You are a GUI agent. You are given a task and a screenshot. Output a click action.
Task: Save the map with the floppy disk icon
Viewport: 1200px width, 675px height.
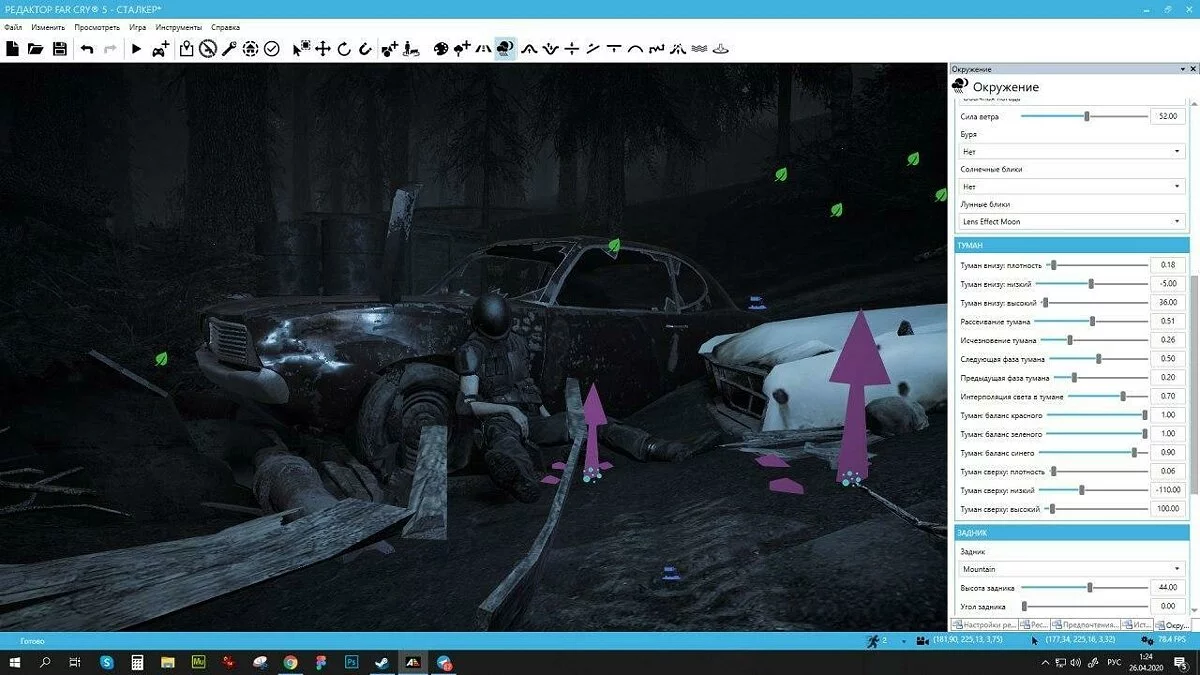(60, 48)
